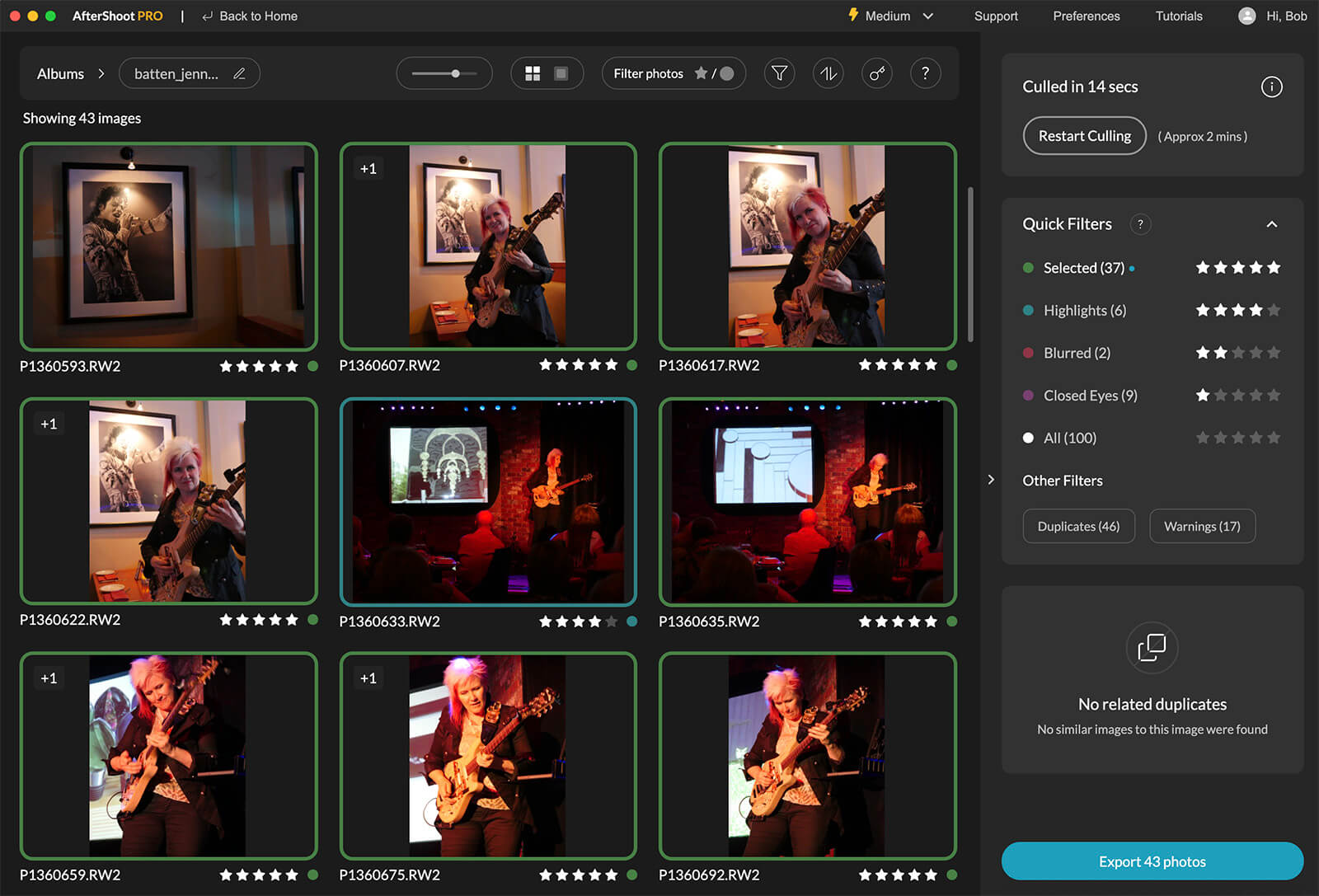Open Quick Filters help tooltip
The width and height of the screenshot is (1319, 896).
pos(1140,224)
